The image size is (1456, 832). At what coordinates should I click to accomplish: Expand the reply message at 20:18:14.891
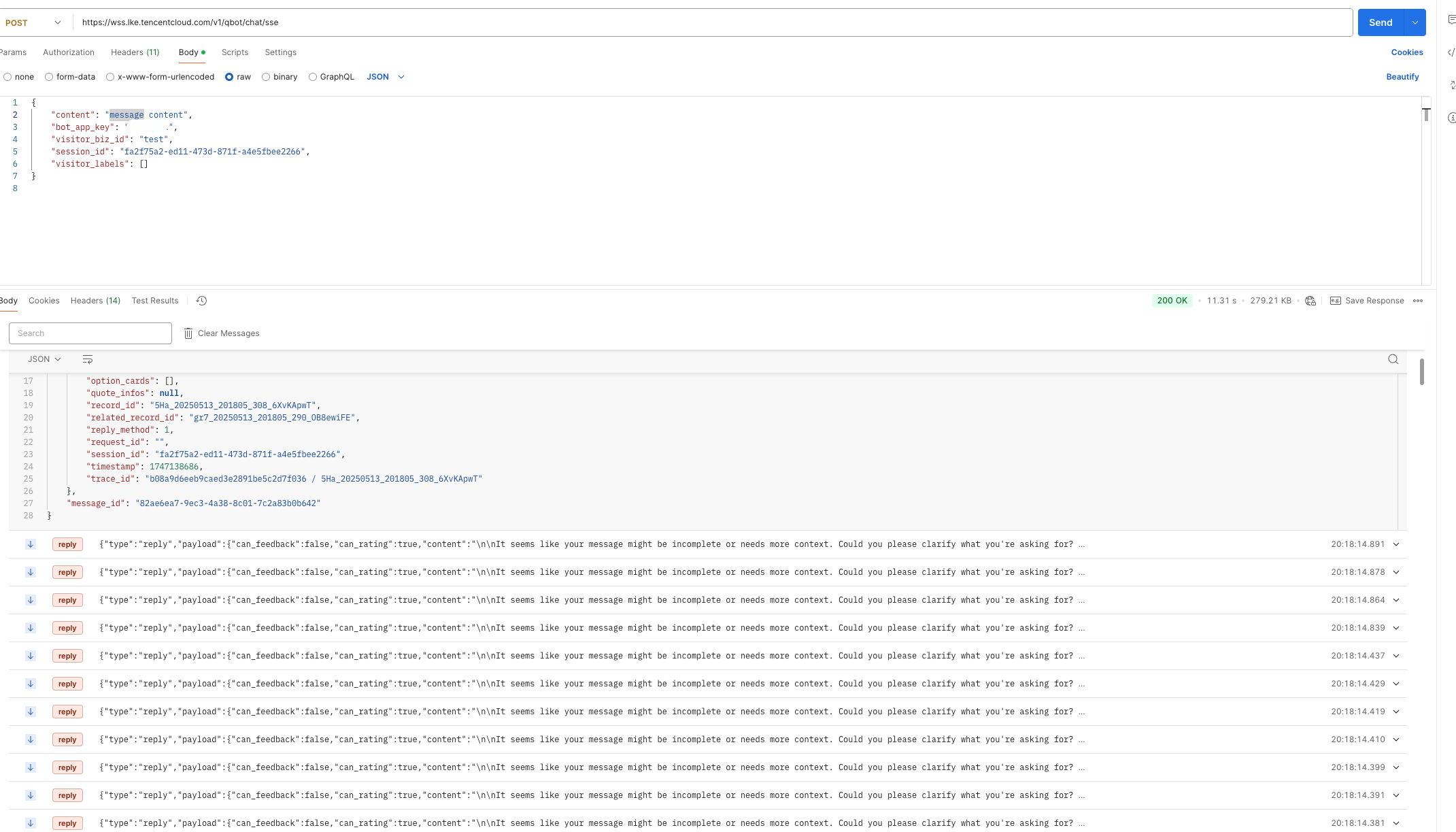(1396, 544)
